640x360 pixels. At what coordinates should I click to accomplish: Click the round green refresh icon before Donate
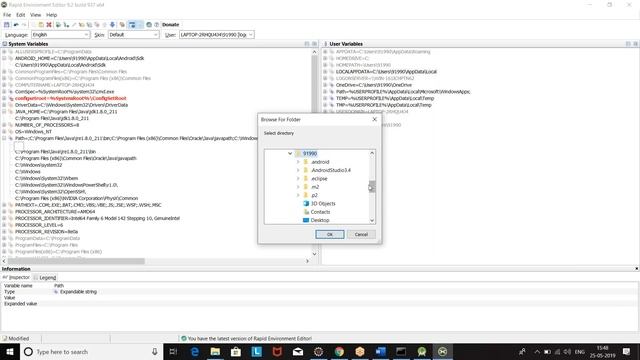coord(149,25)
